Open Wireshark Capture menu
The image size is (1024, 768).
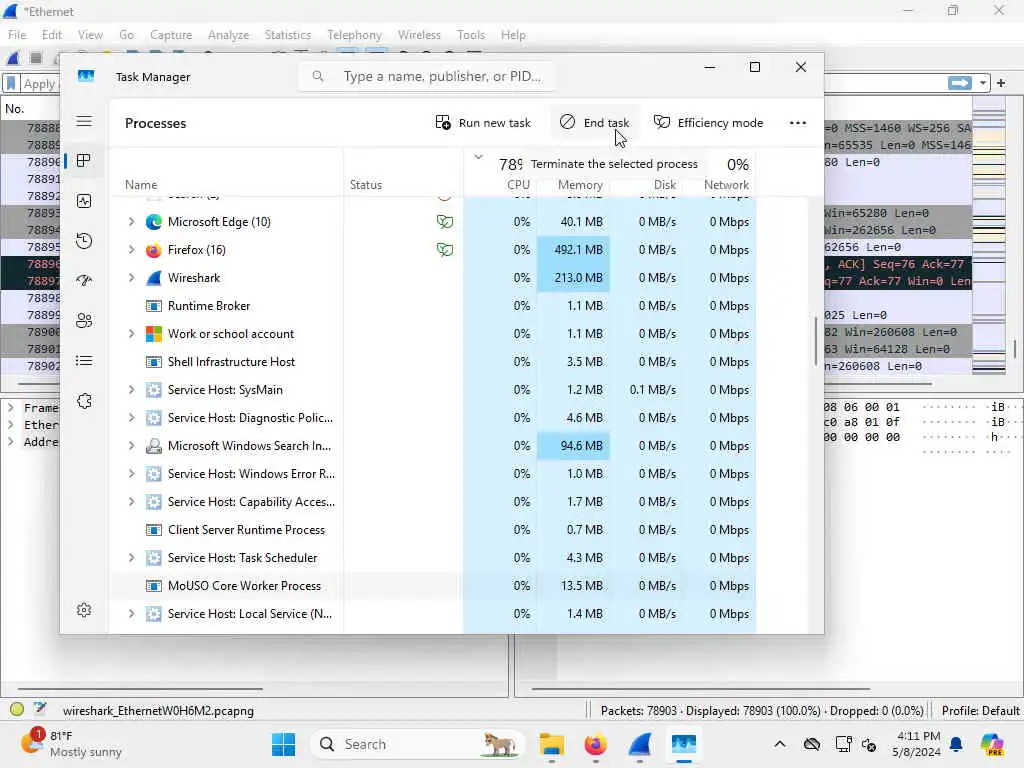(171, 35)
